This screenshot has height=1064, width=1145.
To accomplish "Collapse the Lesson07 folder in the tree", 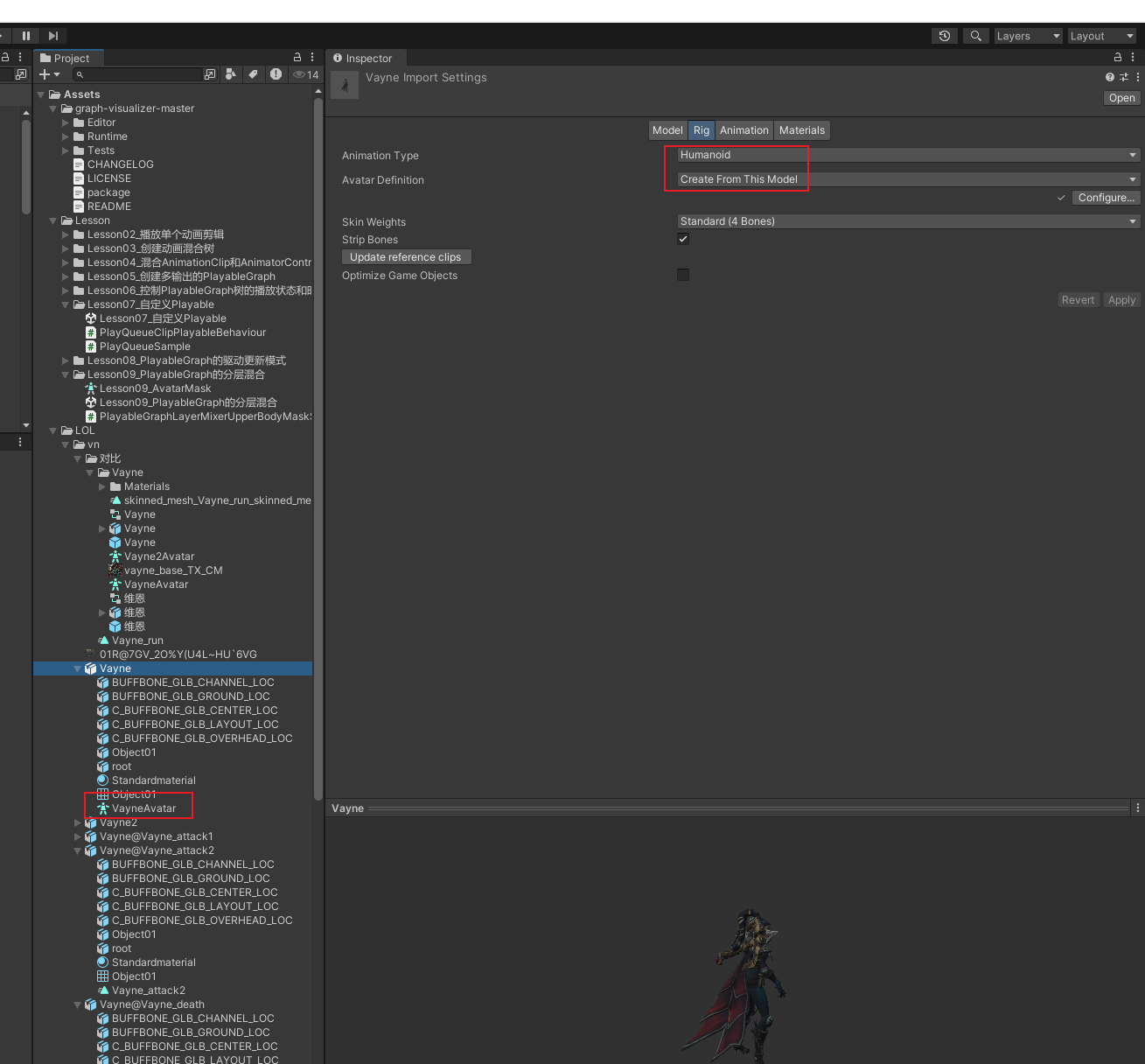I will pyautogui.click(x=66, y=304).
